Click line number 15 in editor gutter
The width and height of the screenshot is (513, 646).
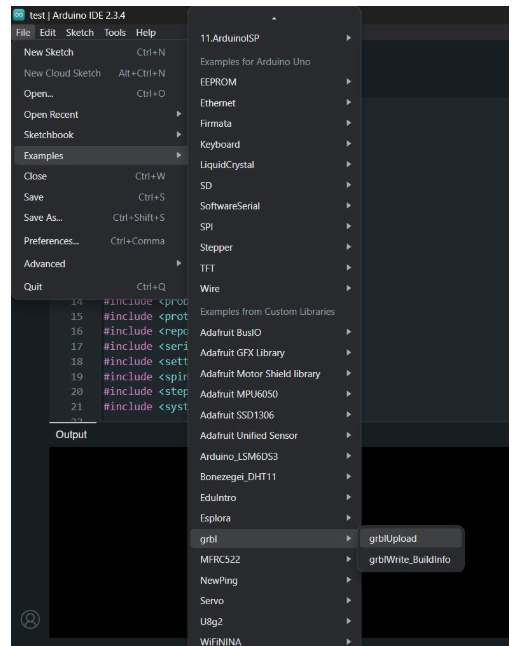click(77, 316)
